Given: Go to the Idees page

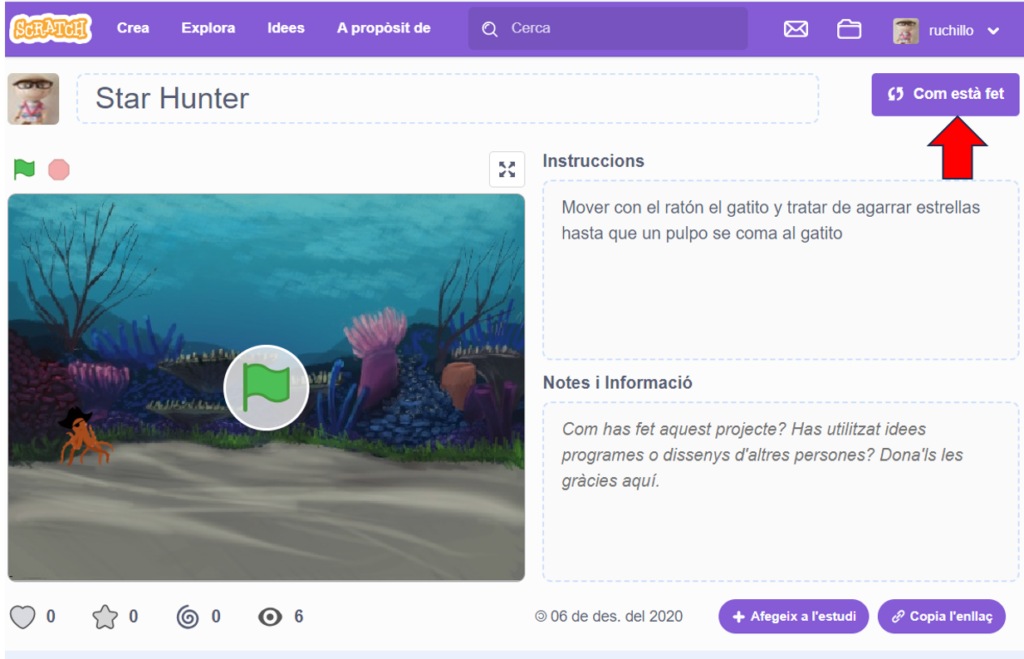Looking at the screenshot, I should coord(286,28).
